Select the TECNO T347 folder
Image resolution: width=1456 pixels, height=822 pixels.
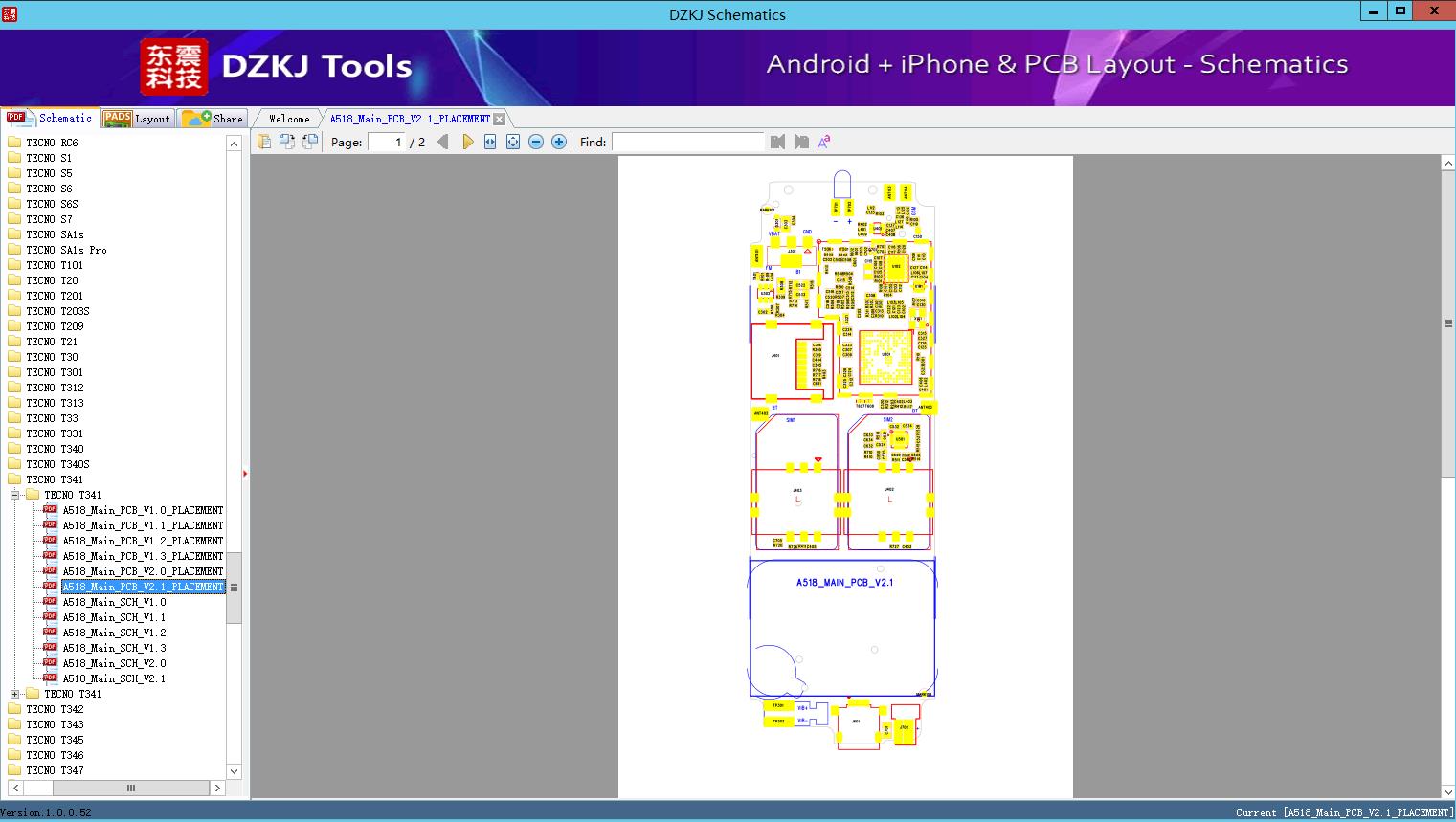point(55,770)
